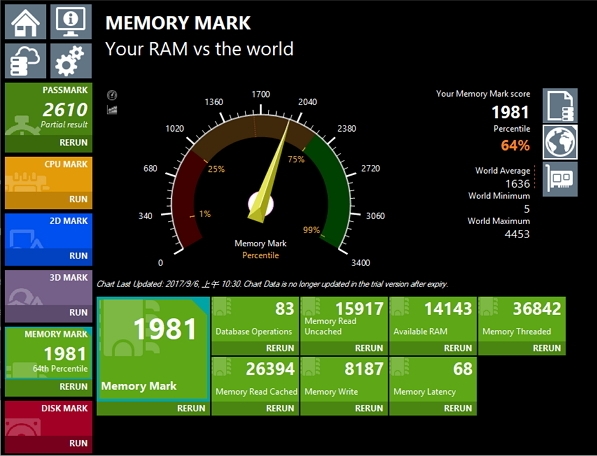Open the Memory Read Uncached 15917 tile

pos(344,320)
